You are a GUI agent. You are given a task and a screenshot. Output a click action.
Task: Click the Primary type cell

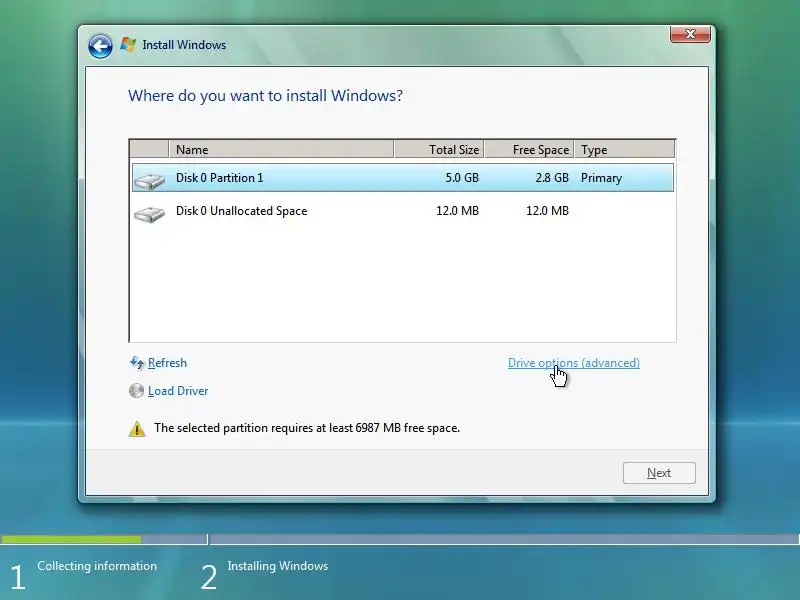tap(601, 178)
